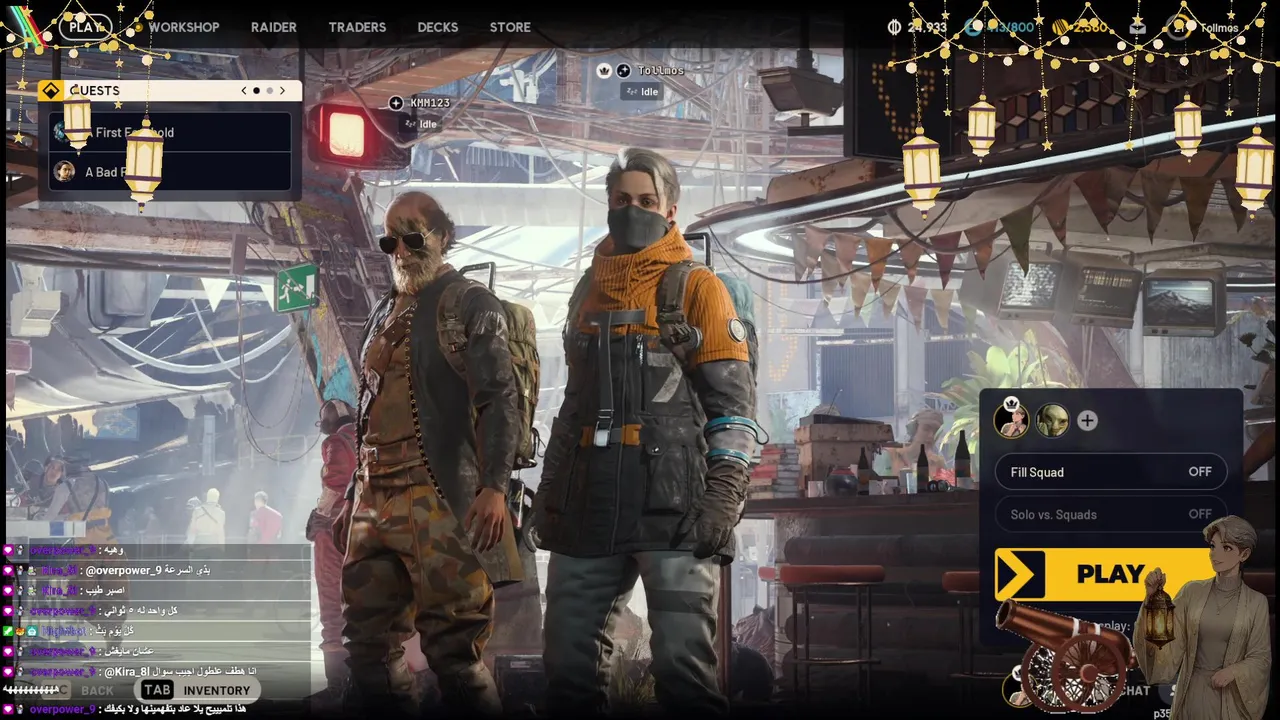
Task: Toggle the Fill Squad option
Action: (x=1110, y=472)
